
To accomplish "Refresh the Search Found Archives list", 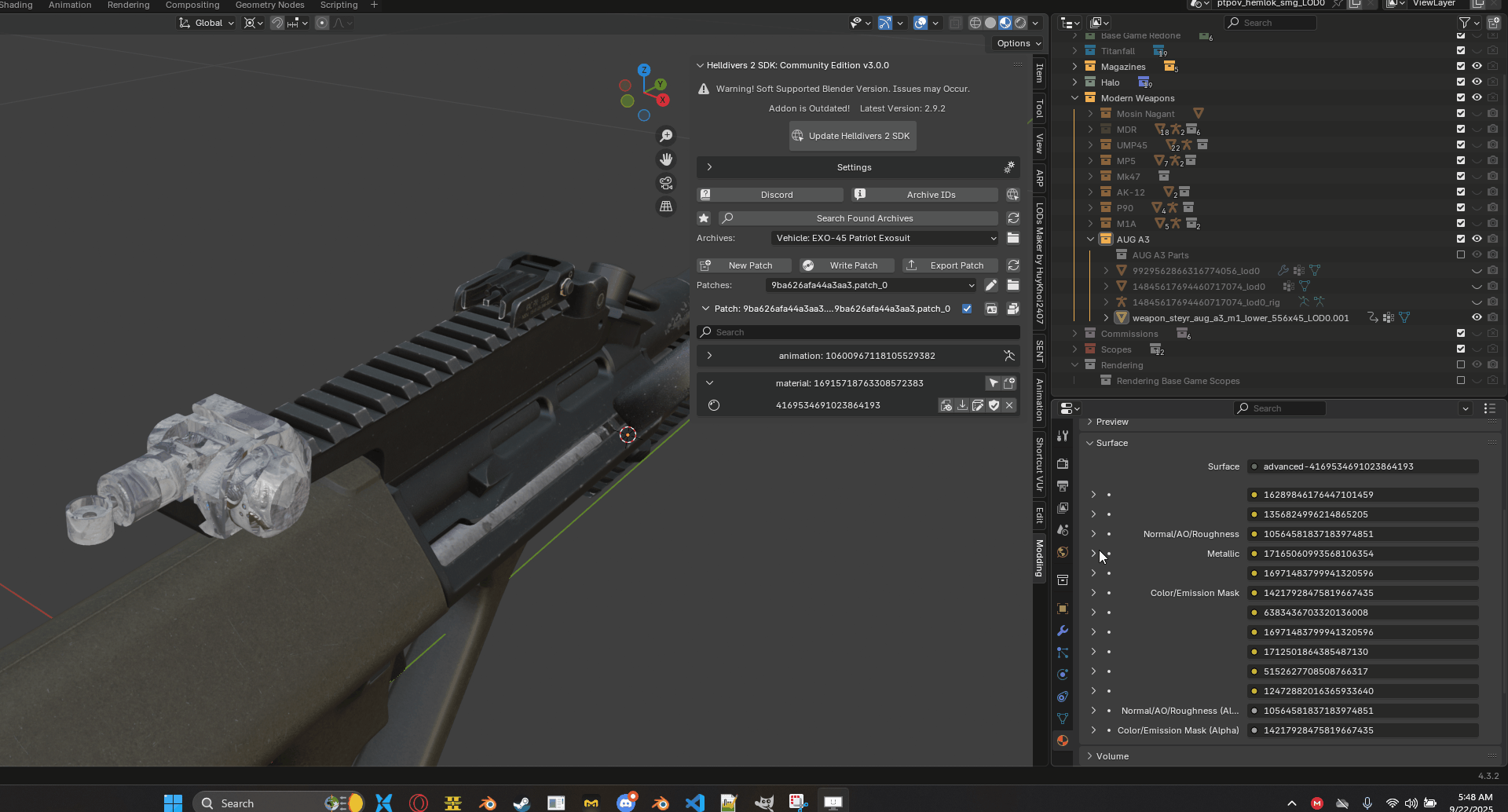I will click(1013, 218).
